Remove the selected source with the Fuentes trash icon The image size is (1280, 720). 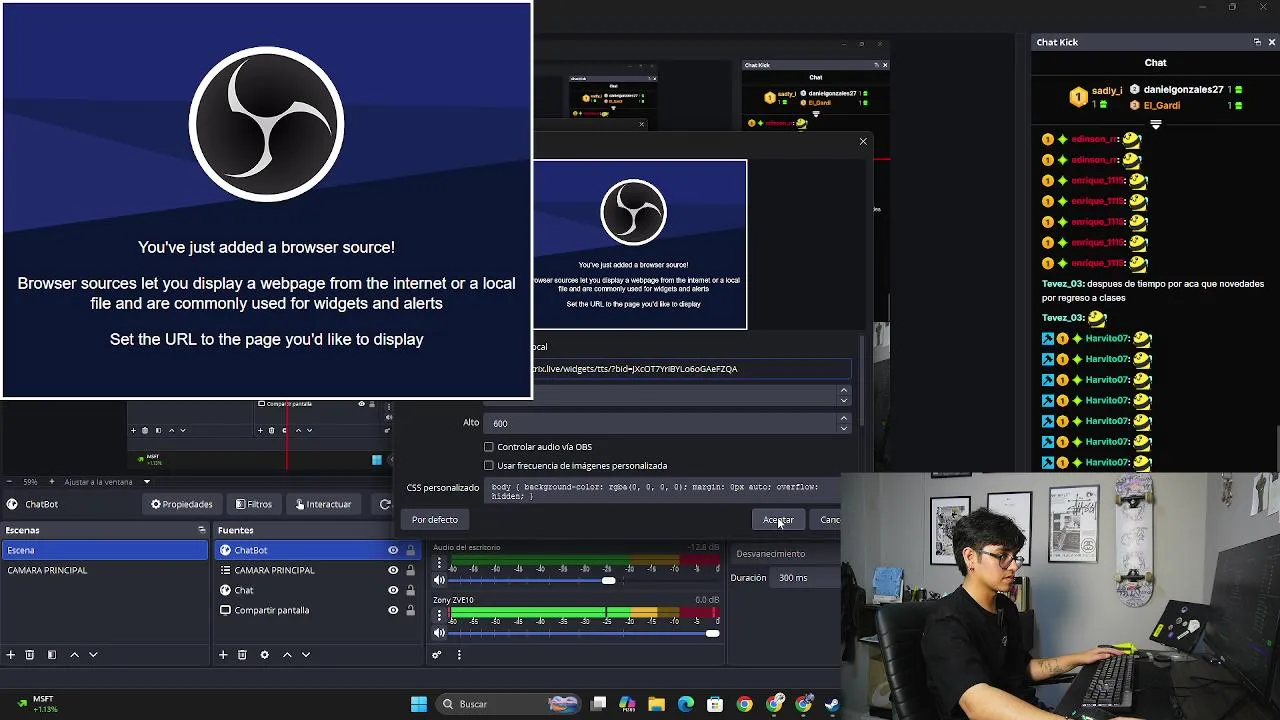tap(242, 655)
